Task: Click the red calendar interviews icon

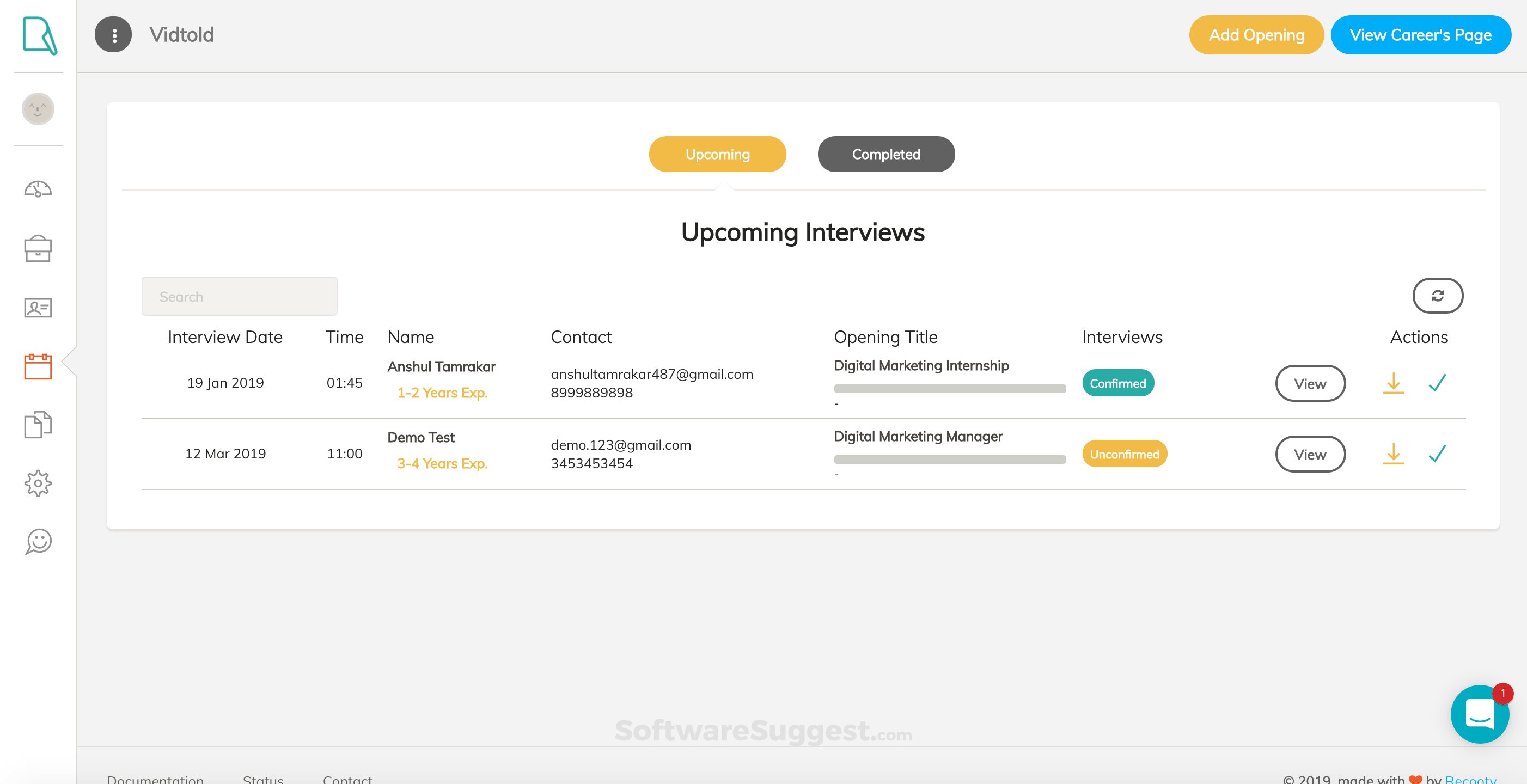Action: click(38, 366)
